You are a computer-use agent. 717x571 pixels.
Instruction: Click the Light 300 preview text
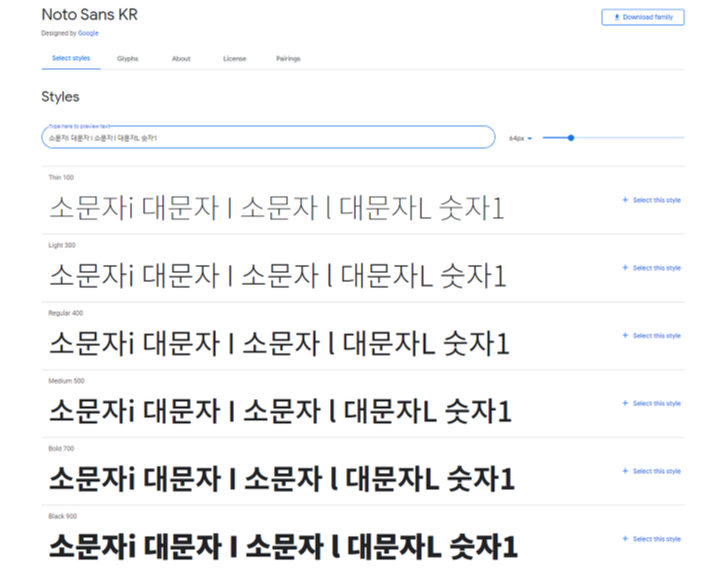pos(278,276)
